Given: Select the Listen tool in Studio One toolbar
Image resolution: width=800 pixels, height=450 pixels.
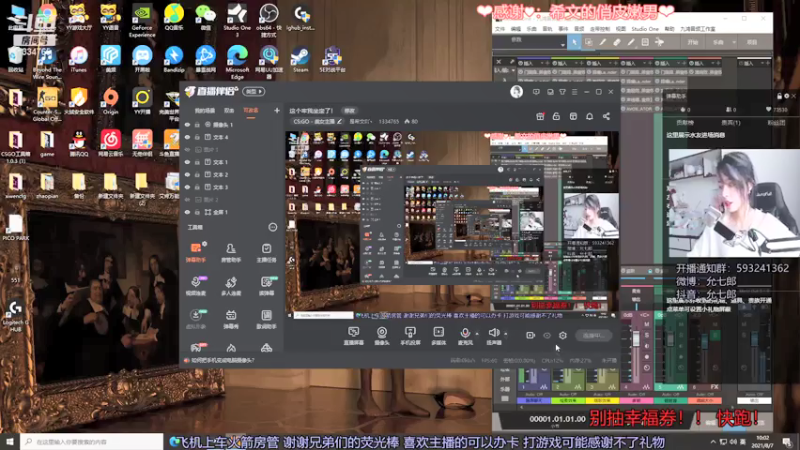Looking at the screenshot, I should [x=659, y=42].
